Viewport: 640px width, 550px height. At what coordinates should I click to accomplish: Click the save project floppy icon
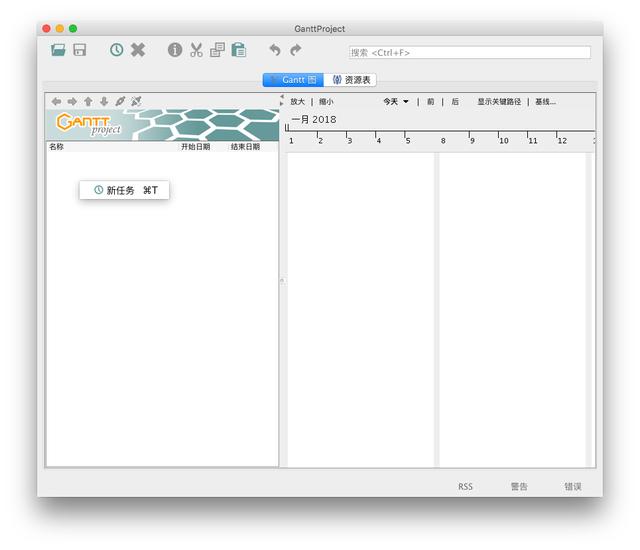[x=79, y=50]
